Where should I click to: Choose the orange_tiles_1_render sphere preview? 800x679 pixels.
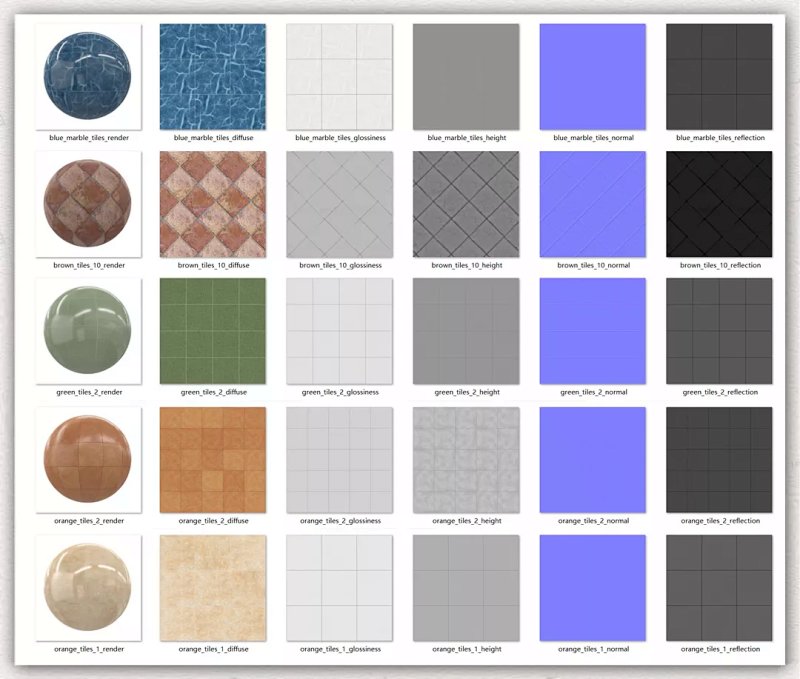tap(88, 588)
